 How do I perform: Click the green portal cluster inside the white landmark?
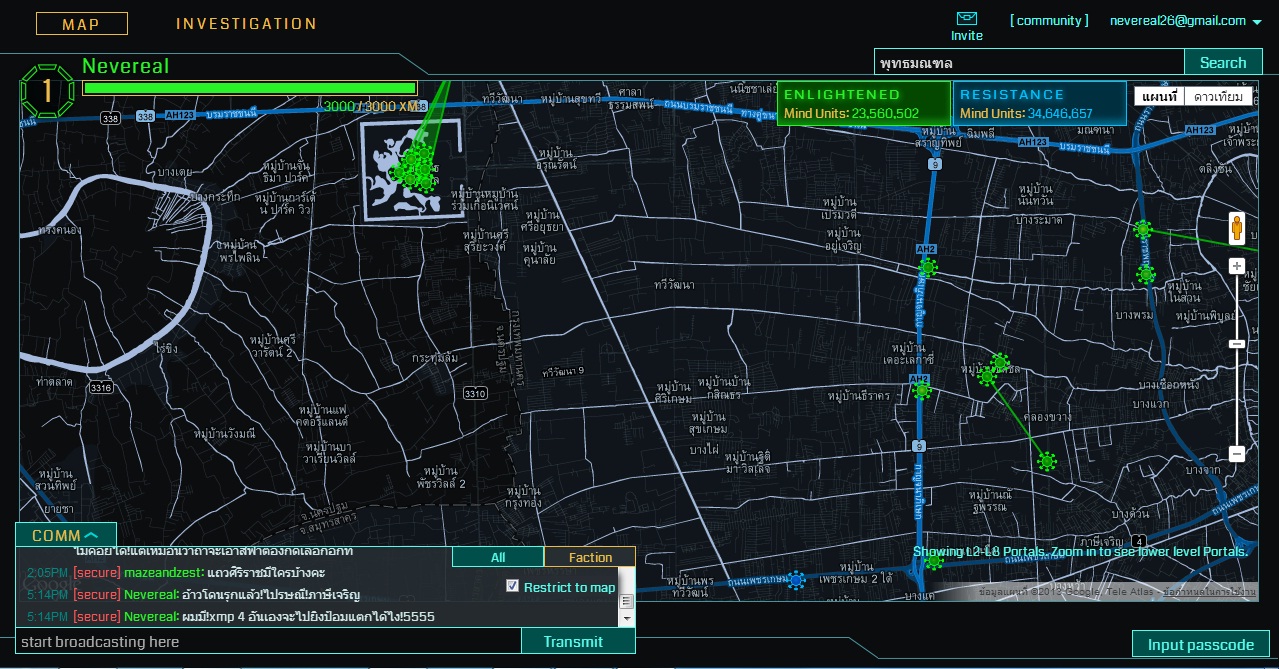tap(415, 169)
